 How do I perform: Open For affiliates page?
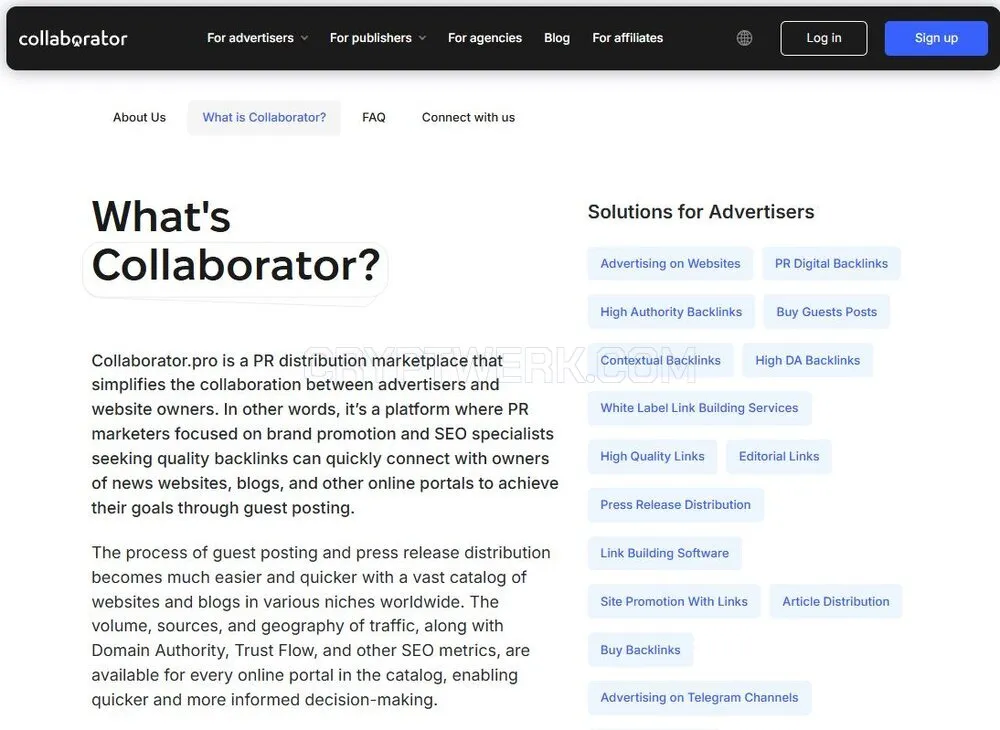click(x=628, y=38)
